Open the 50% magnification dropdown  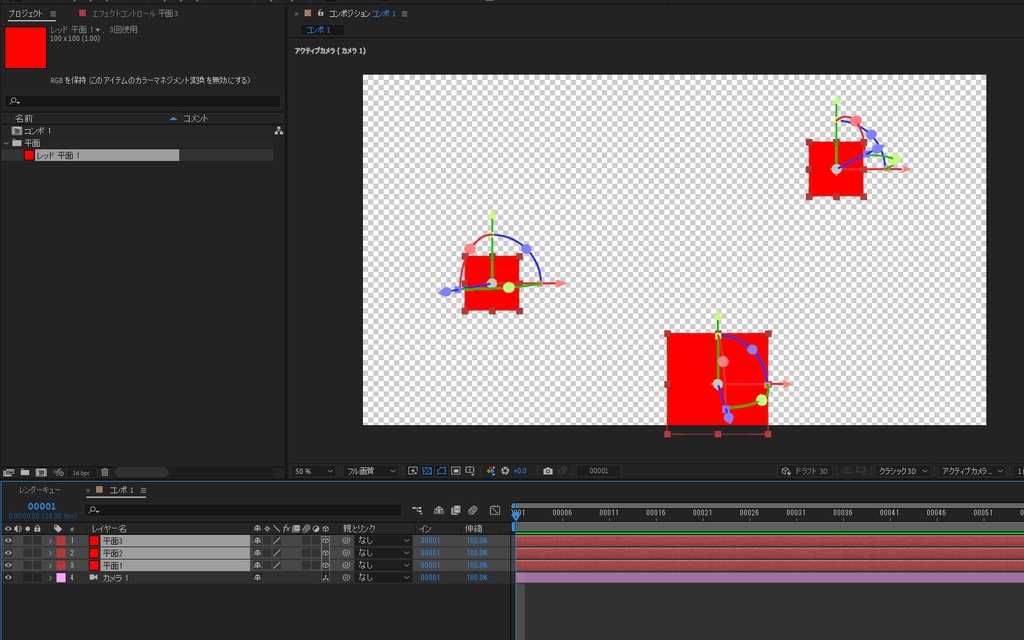point(313,471)
